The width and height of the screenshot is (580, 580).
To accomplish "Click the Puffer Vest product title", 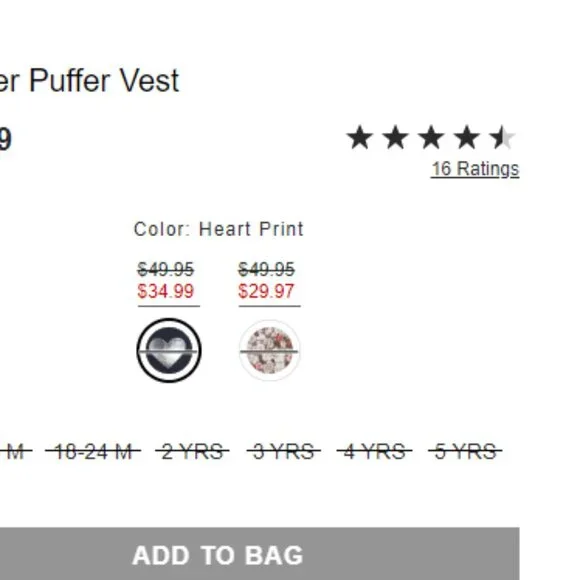I will 89,81.
